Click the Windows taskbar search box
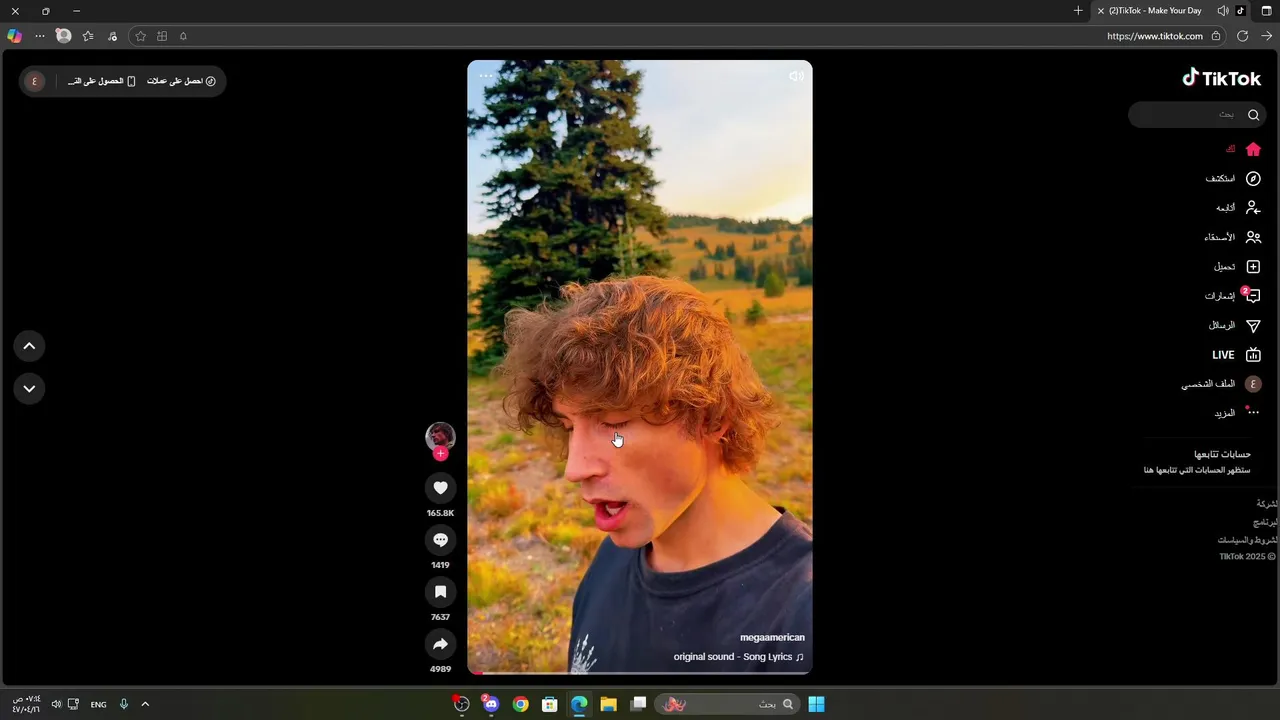The width and height of the screenshot is (1280, 720). (x=728, y=704)
